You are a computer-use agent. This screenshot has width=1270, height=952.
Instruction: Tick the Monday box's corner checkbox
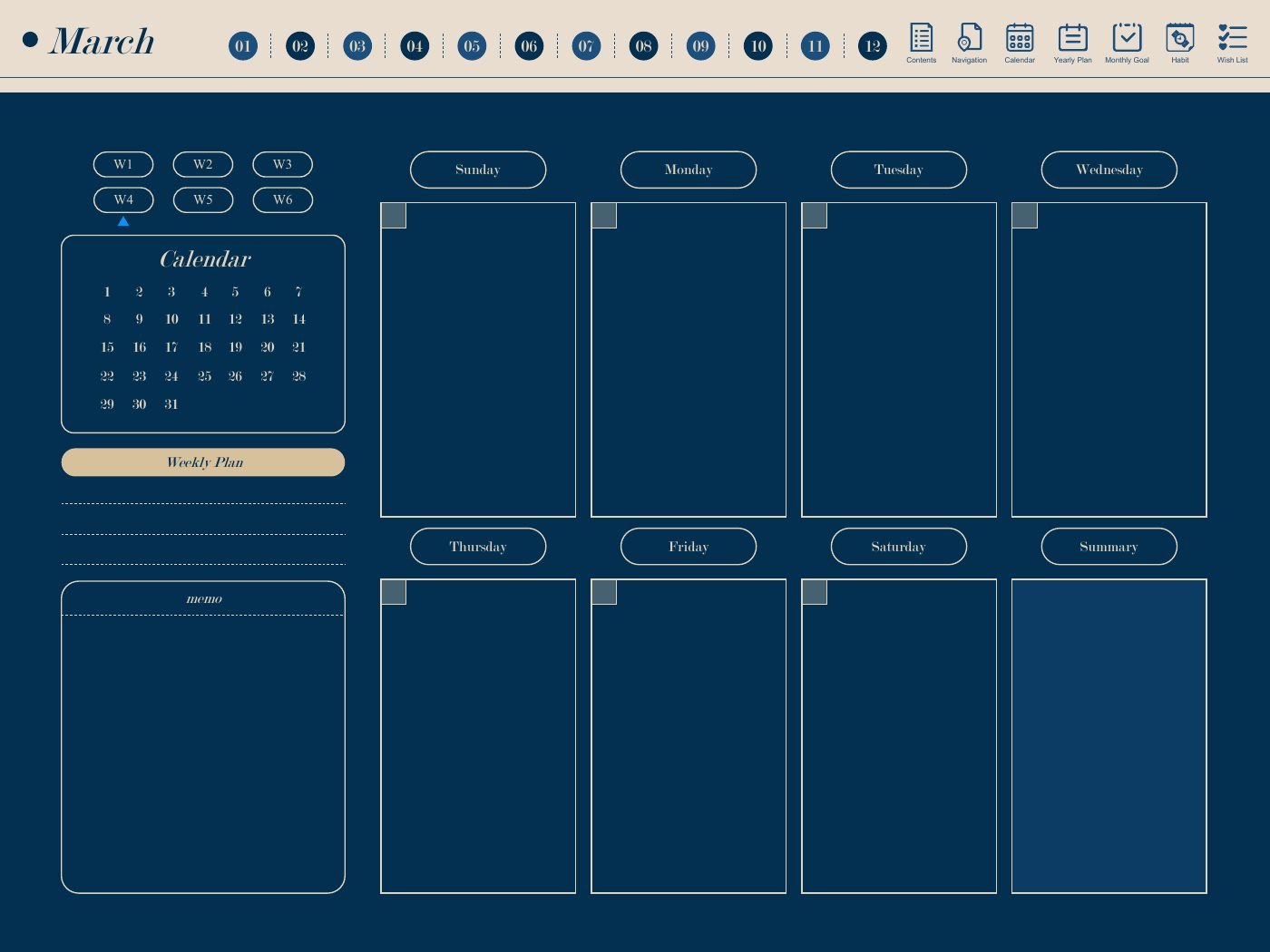[604, 216]
